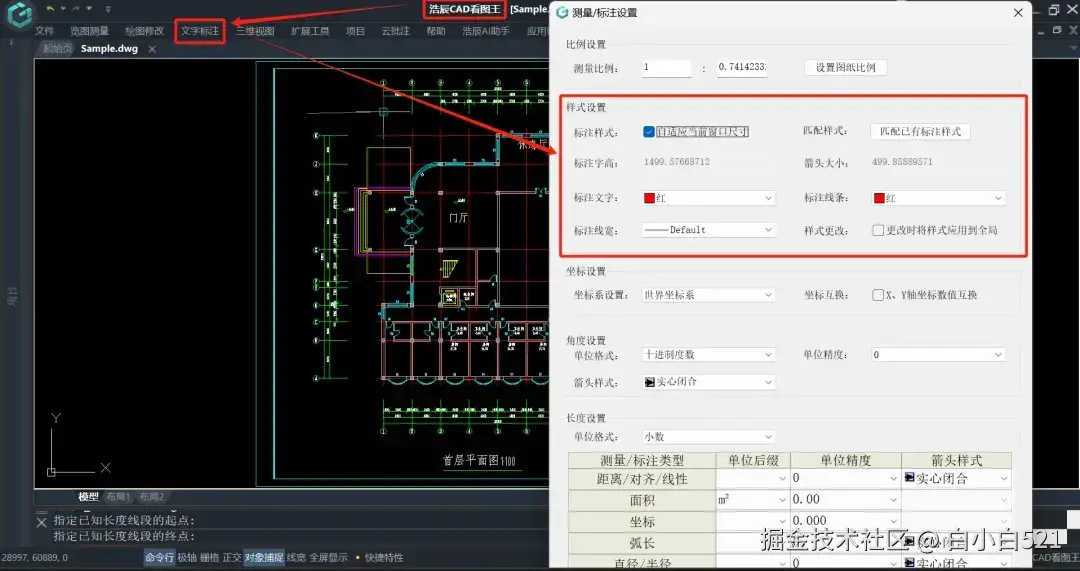The height and width of the screenshot is (571, 1080).
Task: Switch to Sample.dwg tab
Action: pos(109,49)
